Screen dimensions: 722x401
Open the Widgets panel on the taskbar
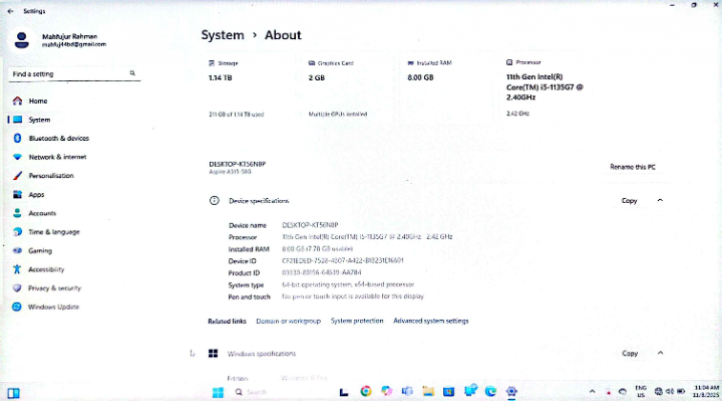[x=13, y=393]
